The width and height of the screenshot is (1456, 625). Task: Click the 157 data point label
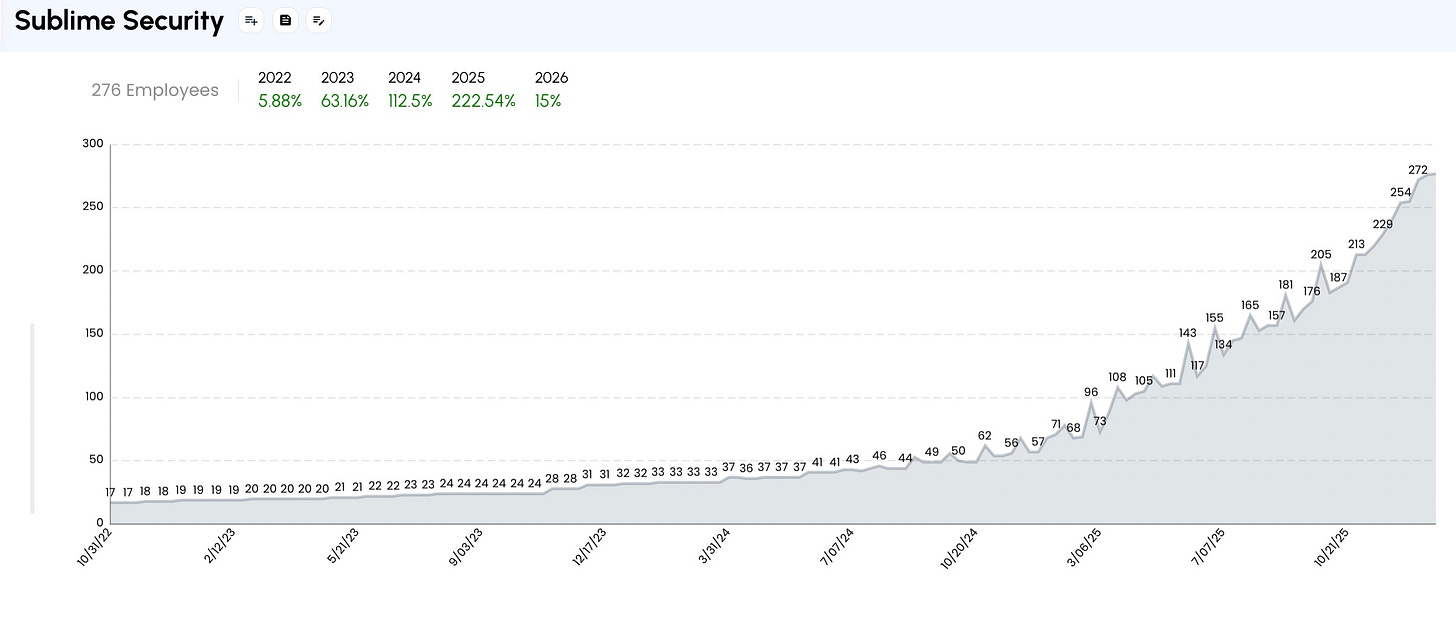tap(1277, 315)
